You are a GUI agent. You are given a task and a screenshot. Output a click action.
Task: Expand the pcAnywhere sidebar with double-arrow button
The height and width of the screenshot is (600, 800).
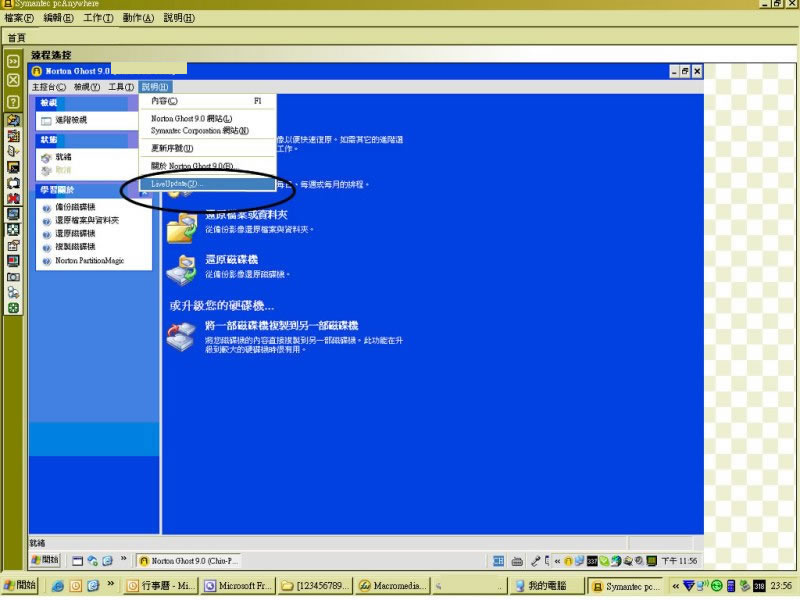(13, 61)
